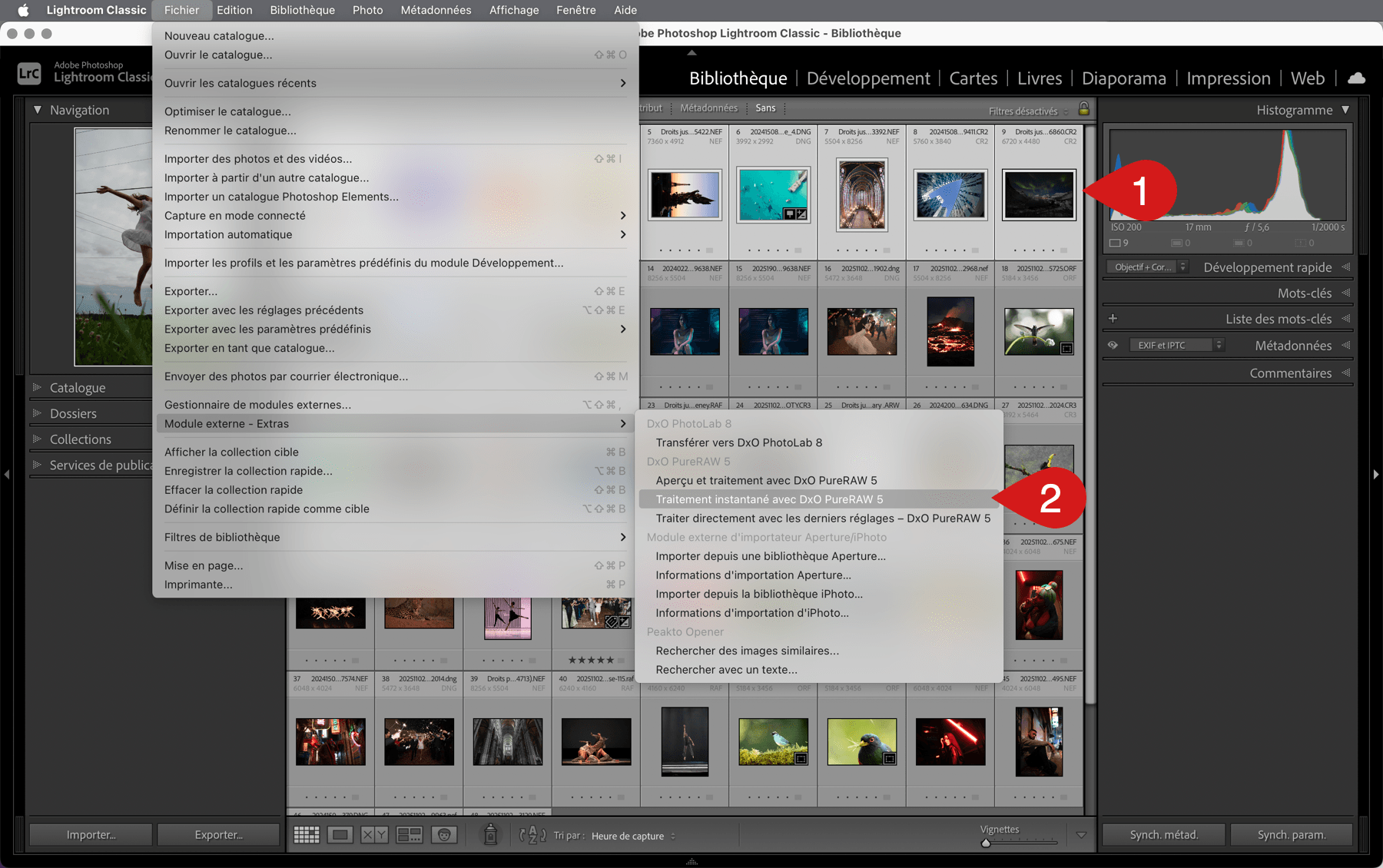The image size is (1383, 868).
Task: Click the Lrc application logo
Action: (29, 74)
